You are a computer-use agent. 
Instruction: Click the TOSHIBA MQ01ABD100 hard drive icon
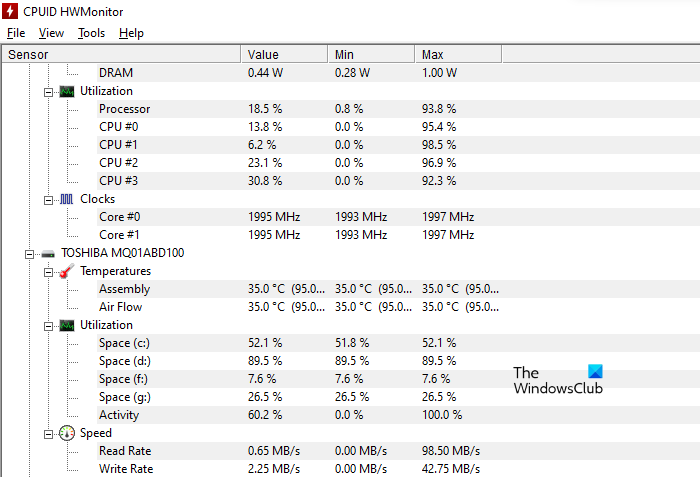[48, 253]
